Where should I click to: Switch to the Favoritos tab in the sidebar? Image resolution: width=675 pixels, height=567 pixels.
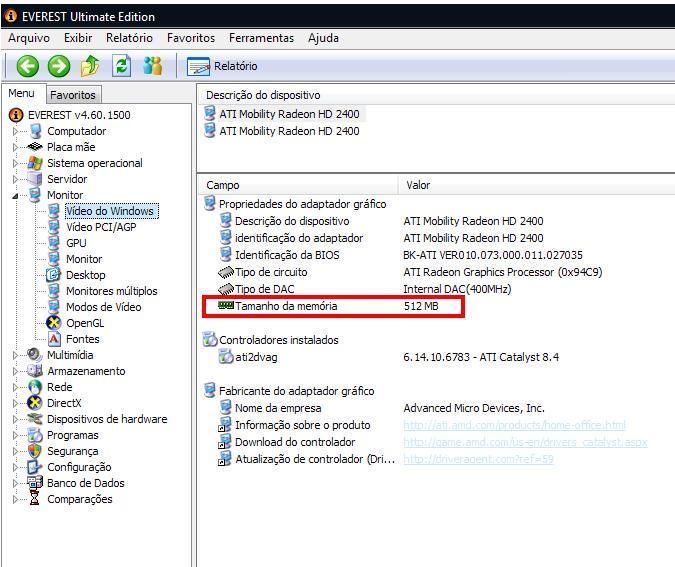click(73, 95)
